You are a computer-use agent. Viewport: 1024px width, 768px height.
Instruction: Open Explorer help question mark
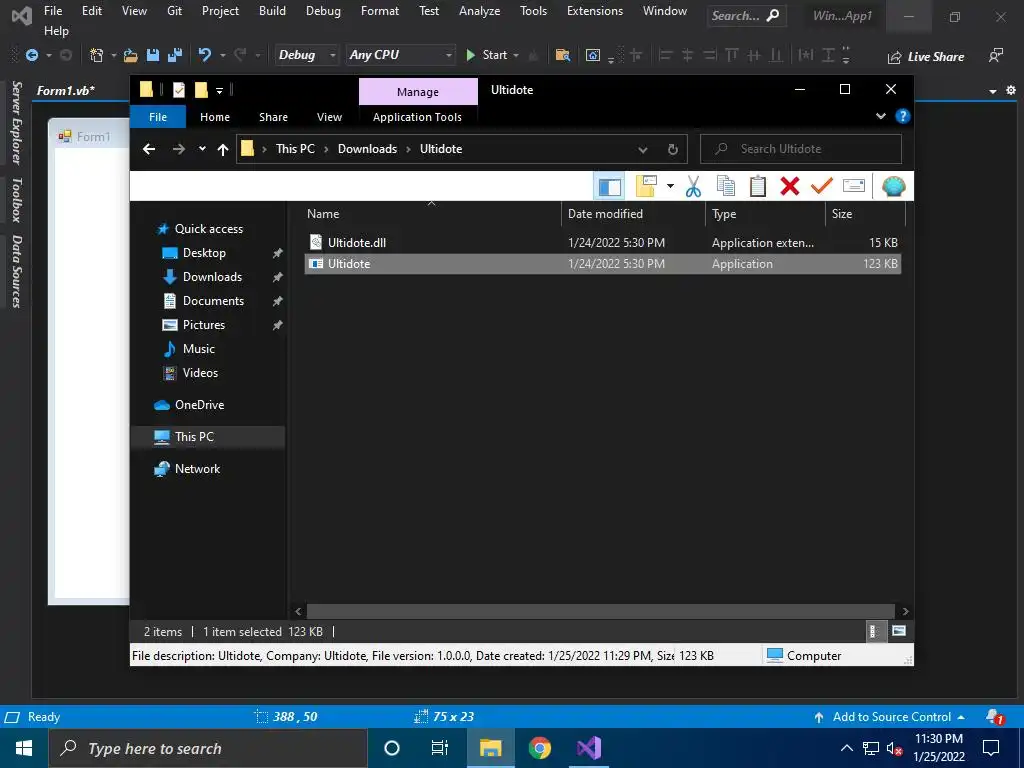click(x=903, y=116)
